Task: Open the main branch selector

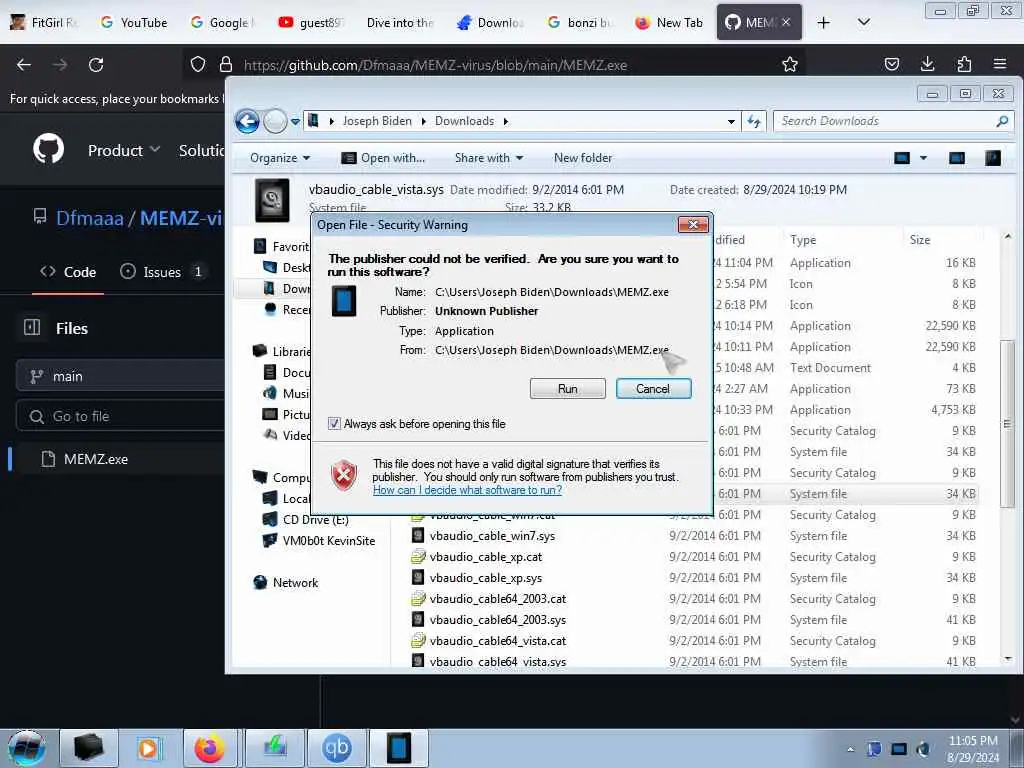Action: pos(121,376)
